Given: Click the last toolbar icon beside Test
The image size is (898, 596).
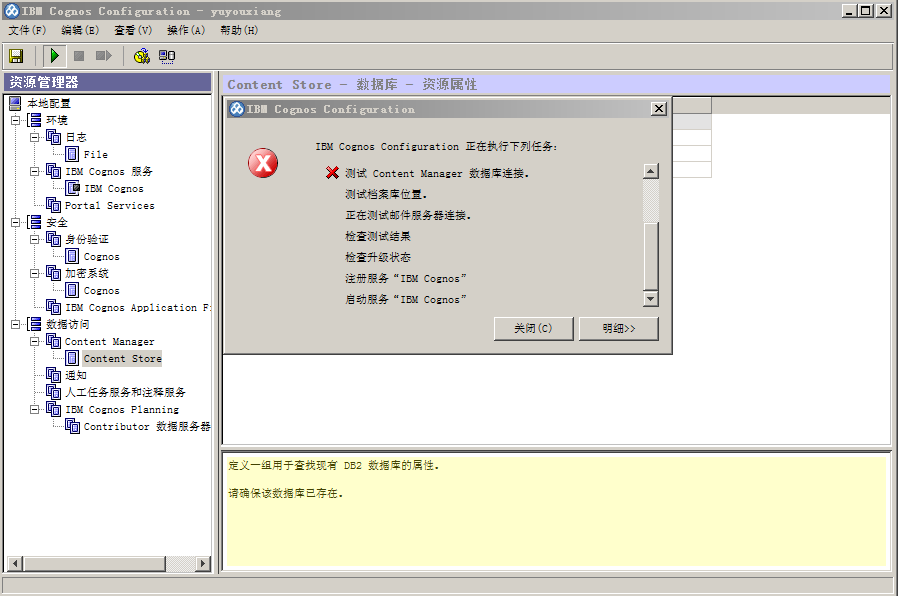Looking at the screenshot, I should (x=167, y=56).
